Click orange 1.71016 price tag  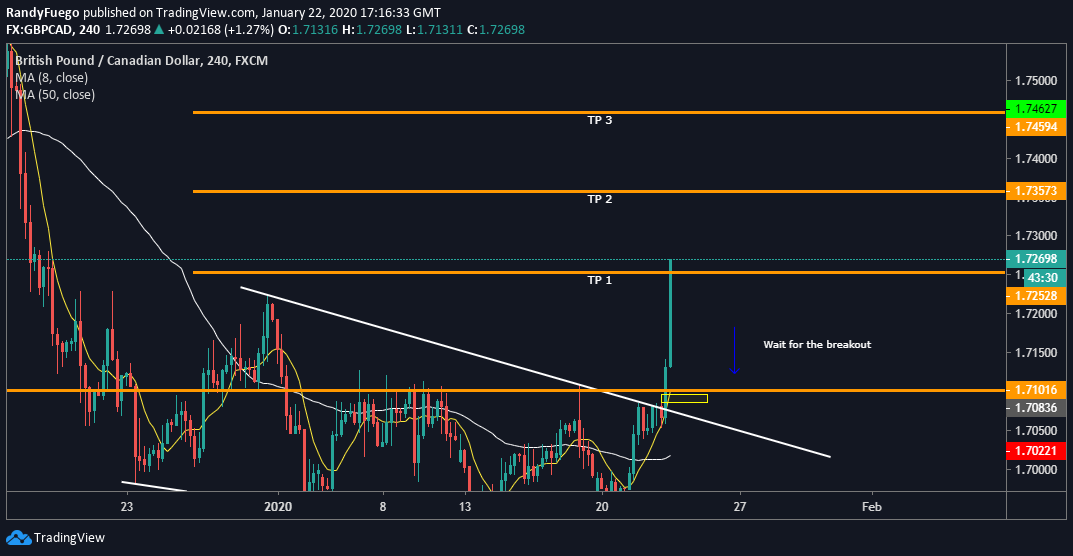pos(1037,390)
